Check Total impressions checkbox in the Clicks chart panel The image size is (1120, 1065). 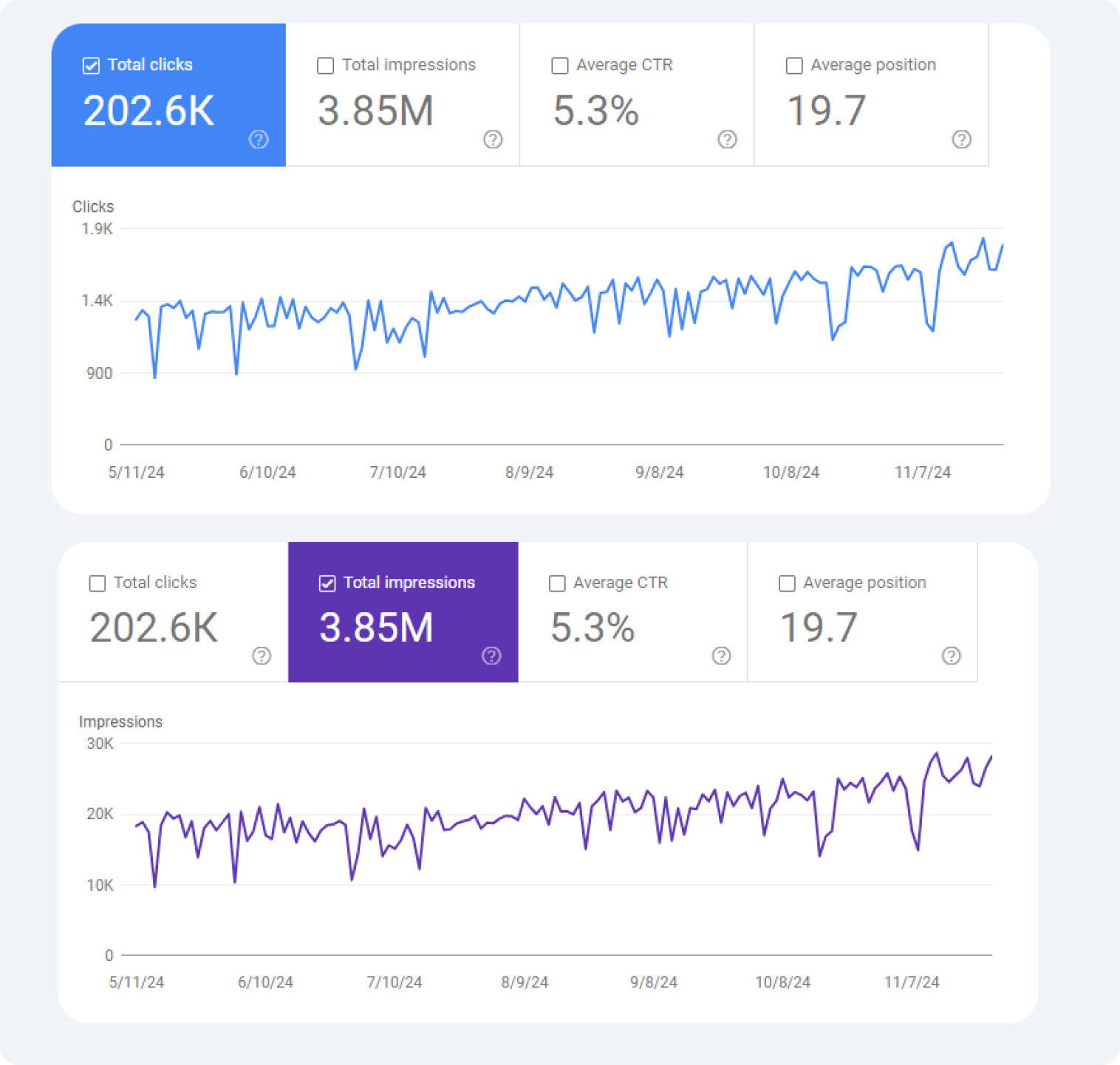[x=325, y=66]
